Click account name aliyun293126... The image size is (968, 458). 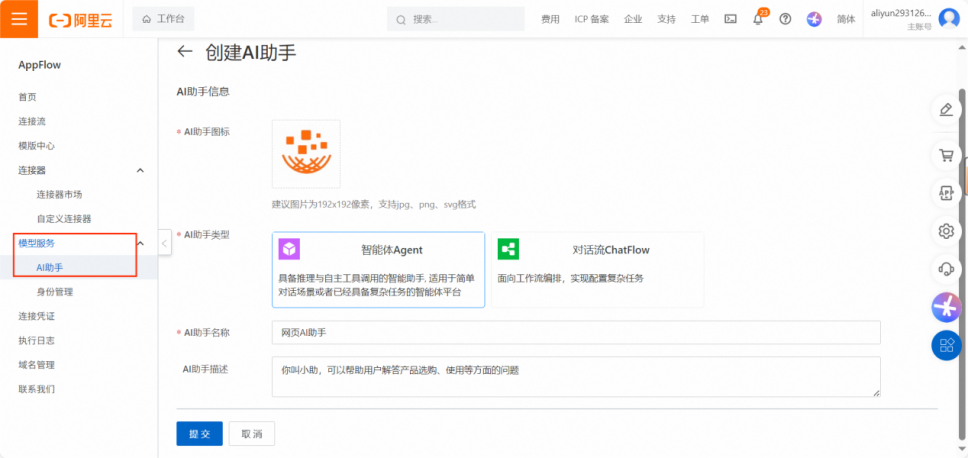pos(901,14)
